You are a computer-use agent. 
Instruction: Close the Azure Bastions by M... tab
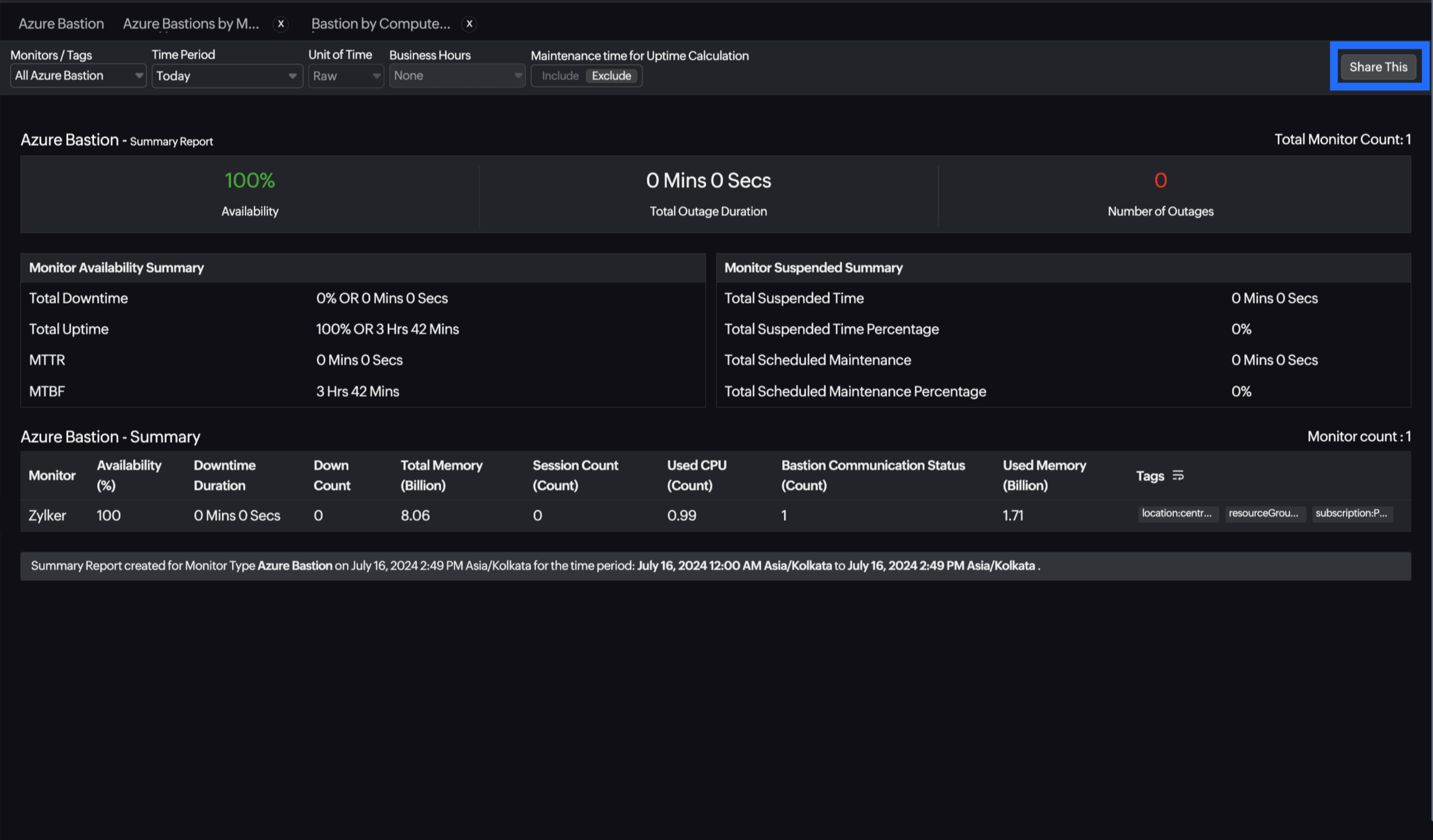pos(280,24)
